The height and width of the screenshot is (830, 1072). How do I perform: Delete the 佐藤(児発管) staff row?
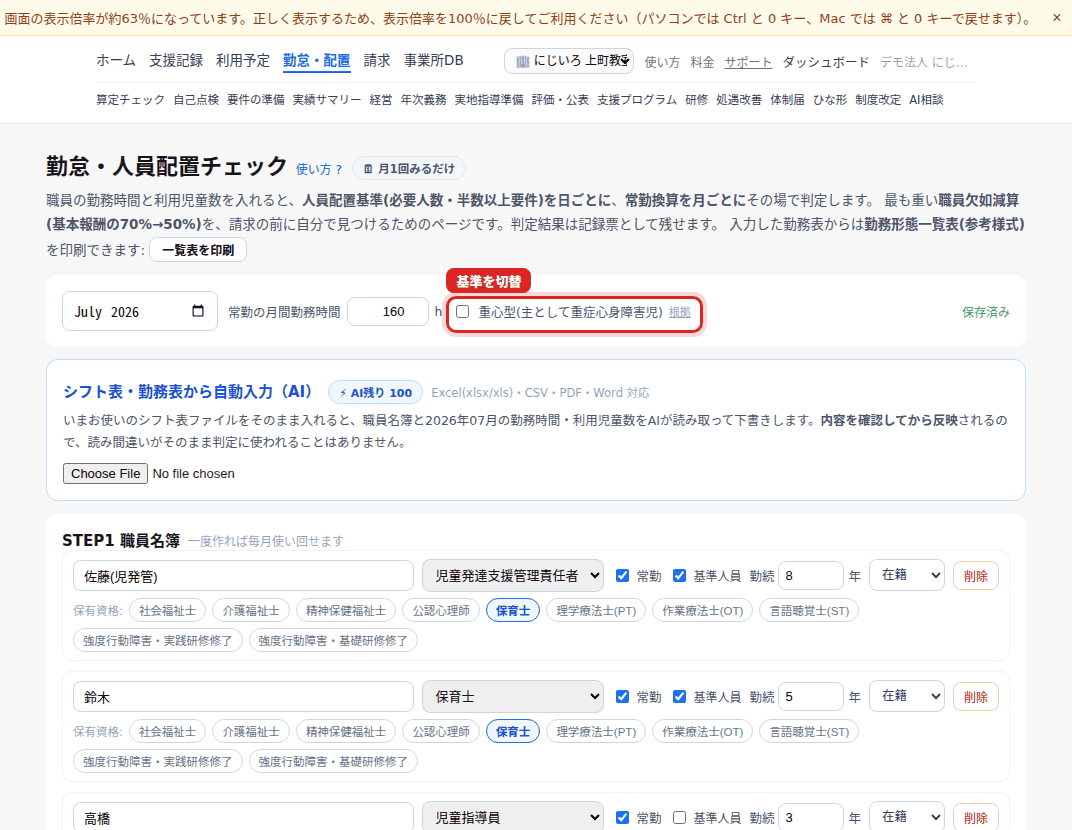tap(976, 576)
